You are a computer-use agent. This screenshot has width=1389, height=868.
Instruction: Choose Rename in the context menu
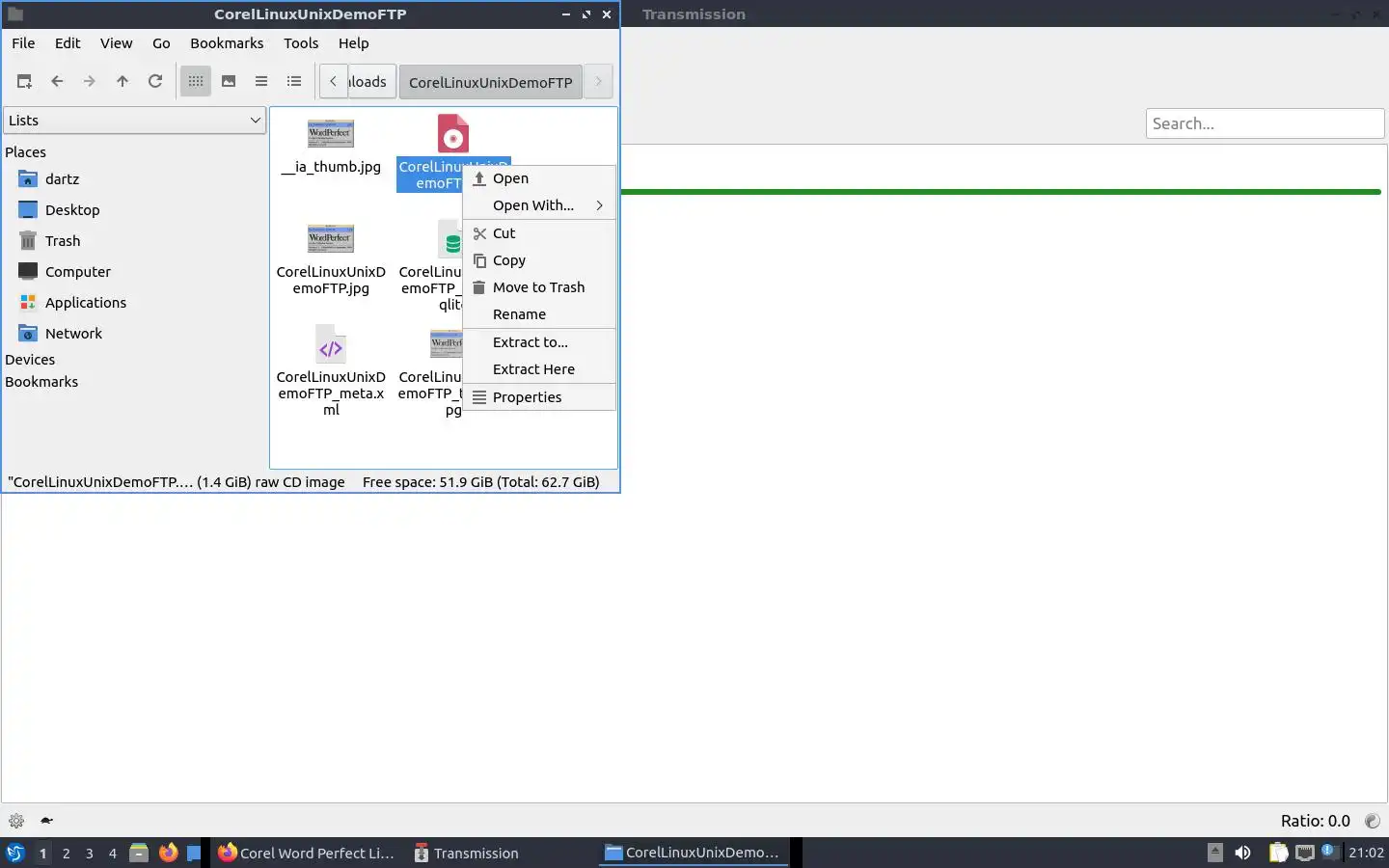coord(539,314)
